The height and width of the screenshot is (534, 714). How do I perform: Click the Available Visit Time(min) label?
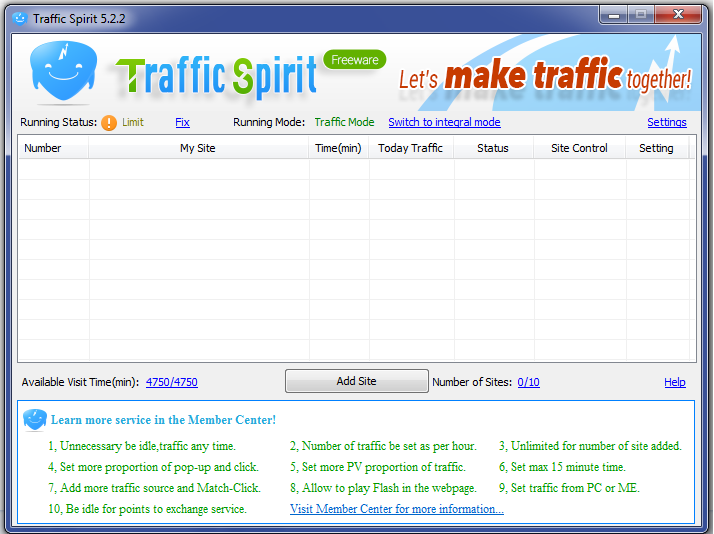click(x=80, y=382)
